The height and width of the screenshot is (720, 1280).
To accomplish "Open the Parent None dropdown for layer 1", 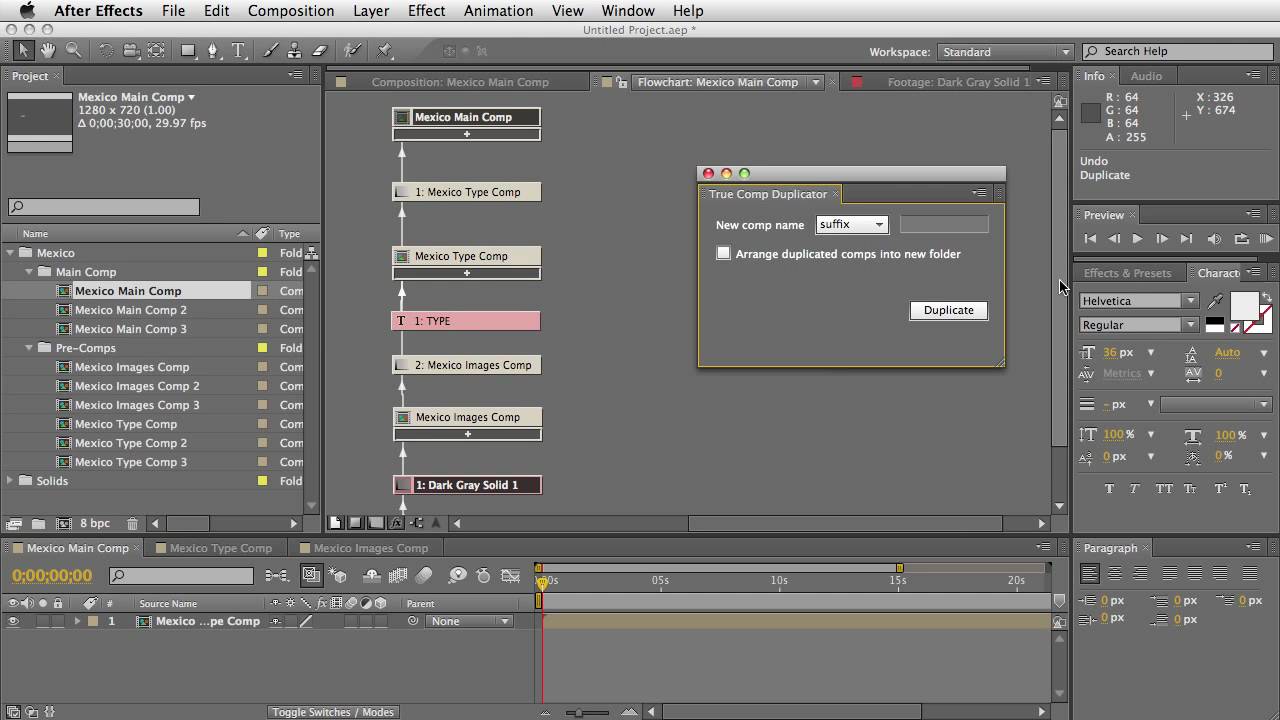I will click(x=469, y=621).
